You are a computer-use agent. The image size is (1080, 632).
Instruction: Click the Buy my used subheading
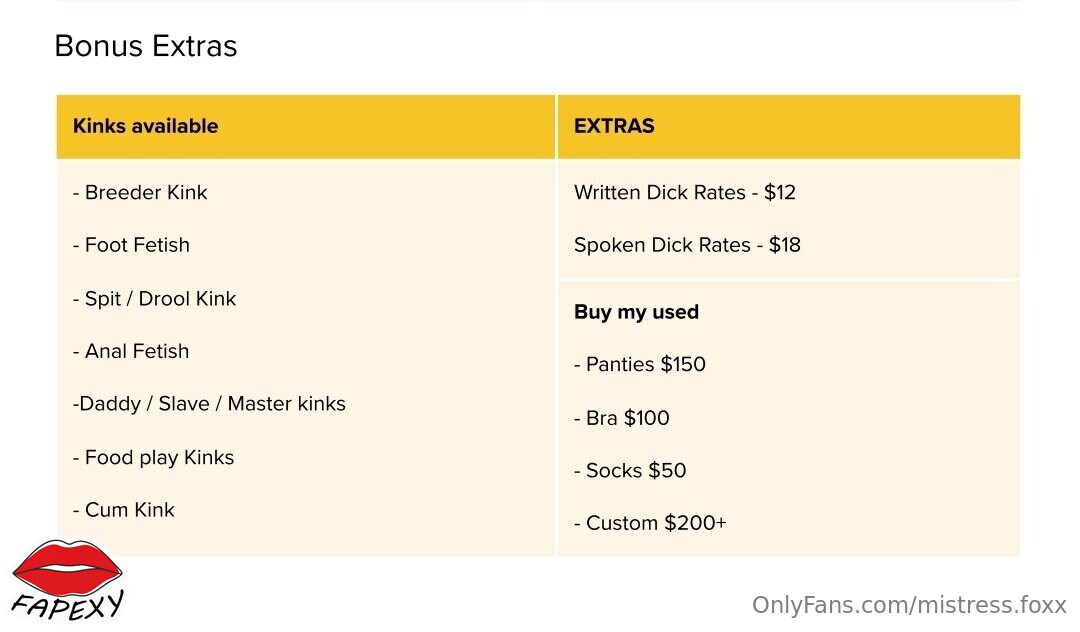(636, 313)
